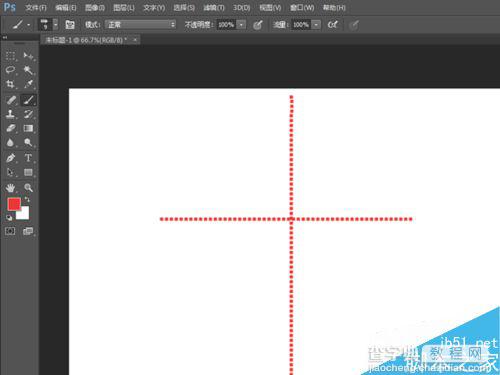Screen dimensions: 500x375
Task: Pick the Magic Wand tool
Action: (x=28, y=70)
